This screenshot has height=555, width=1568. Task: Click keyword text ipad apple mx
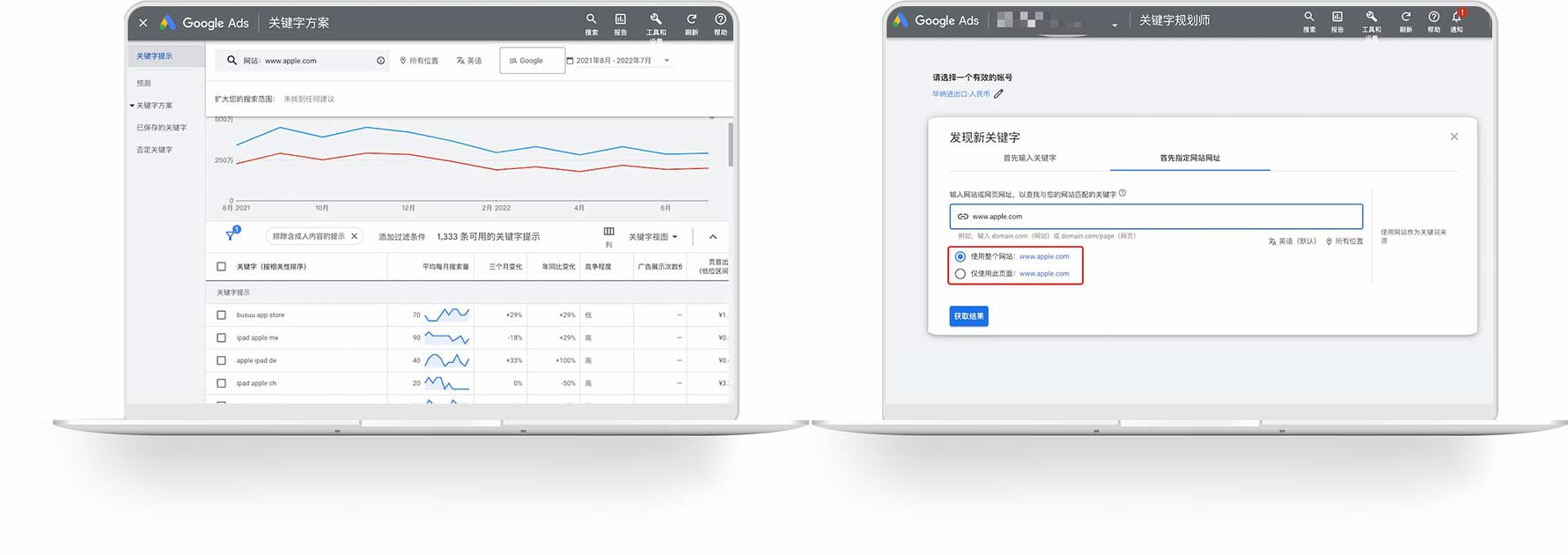(x=257, y=337)
